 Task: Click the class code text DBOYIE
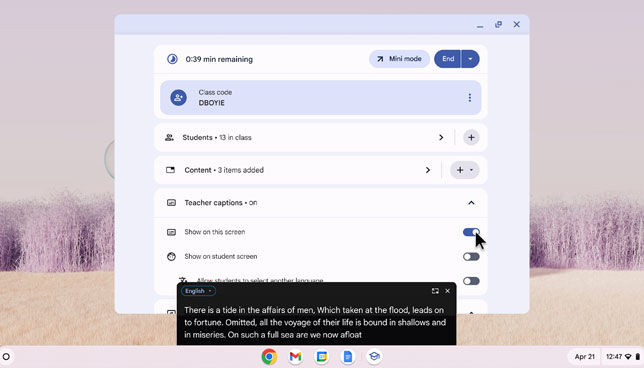[x=212, y=103]
